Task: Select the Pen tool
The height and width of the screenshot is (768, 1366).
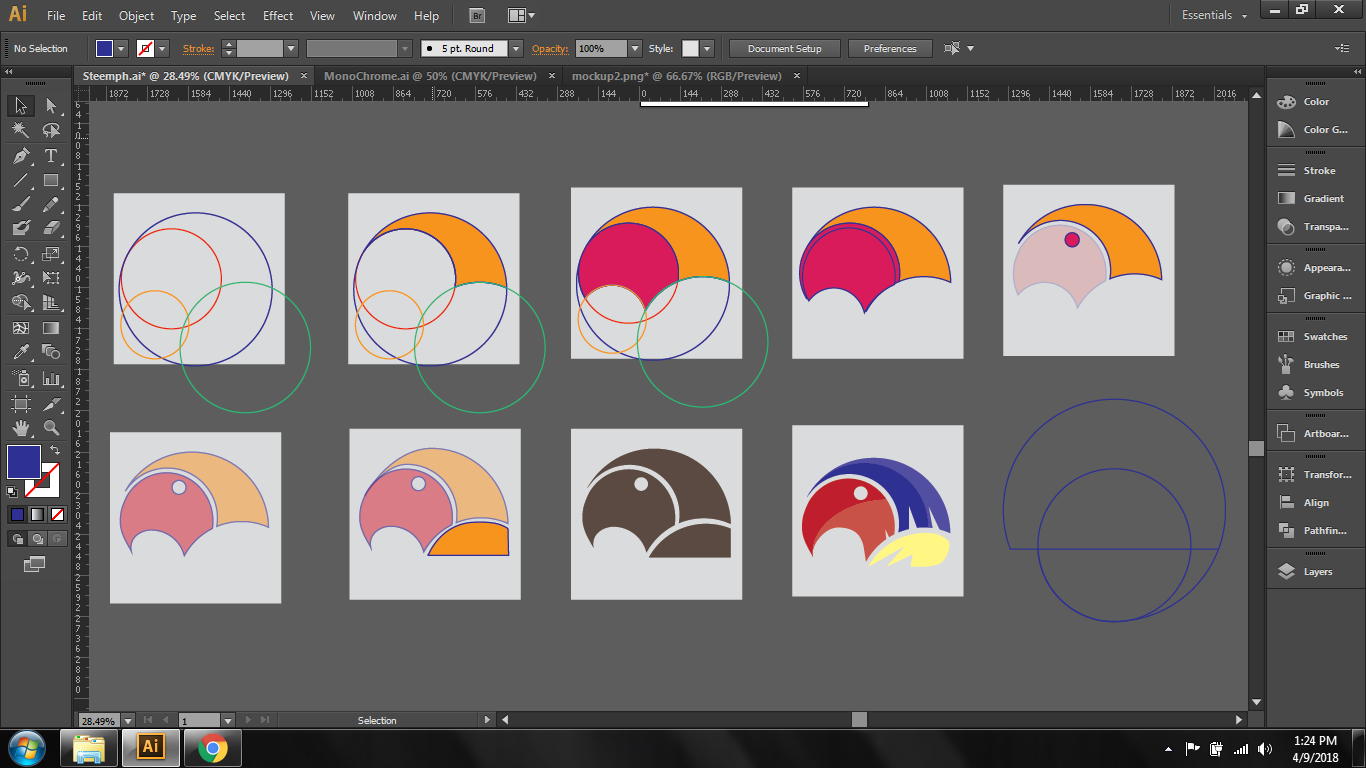Action: coord(20,156)
